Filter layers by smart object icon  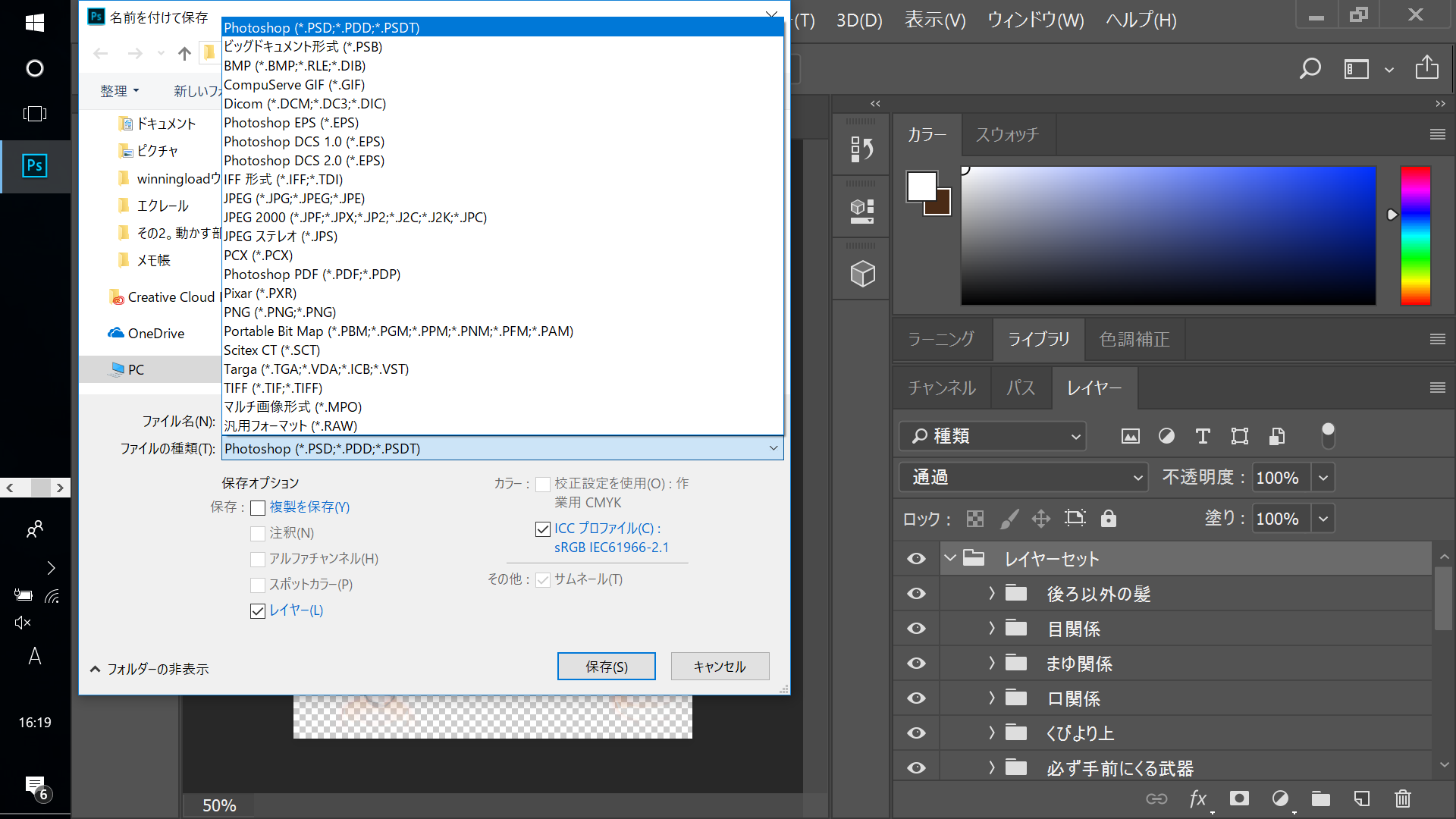[x=1277, y=436]
